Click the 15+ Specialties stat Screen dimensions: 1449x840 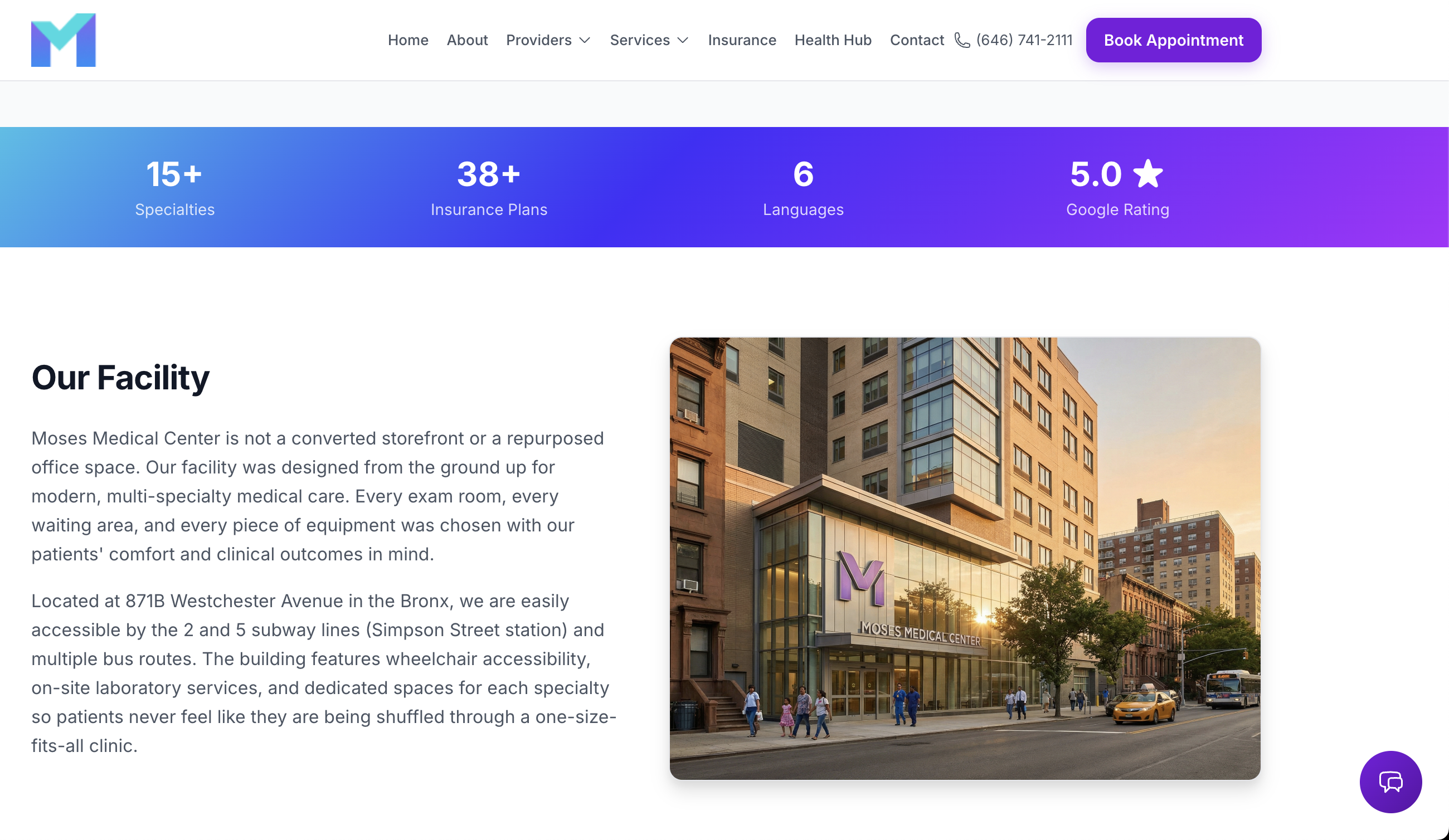point(175,187)
